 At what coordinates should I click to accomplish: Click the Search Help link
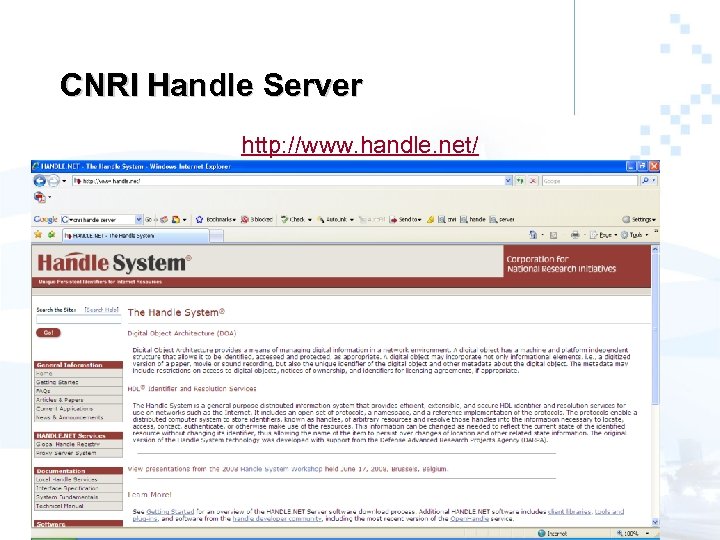click(x=101, y=310)
